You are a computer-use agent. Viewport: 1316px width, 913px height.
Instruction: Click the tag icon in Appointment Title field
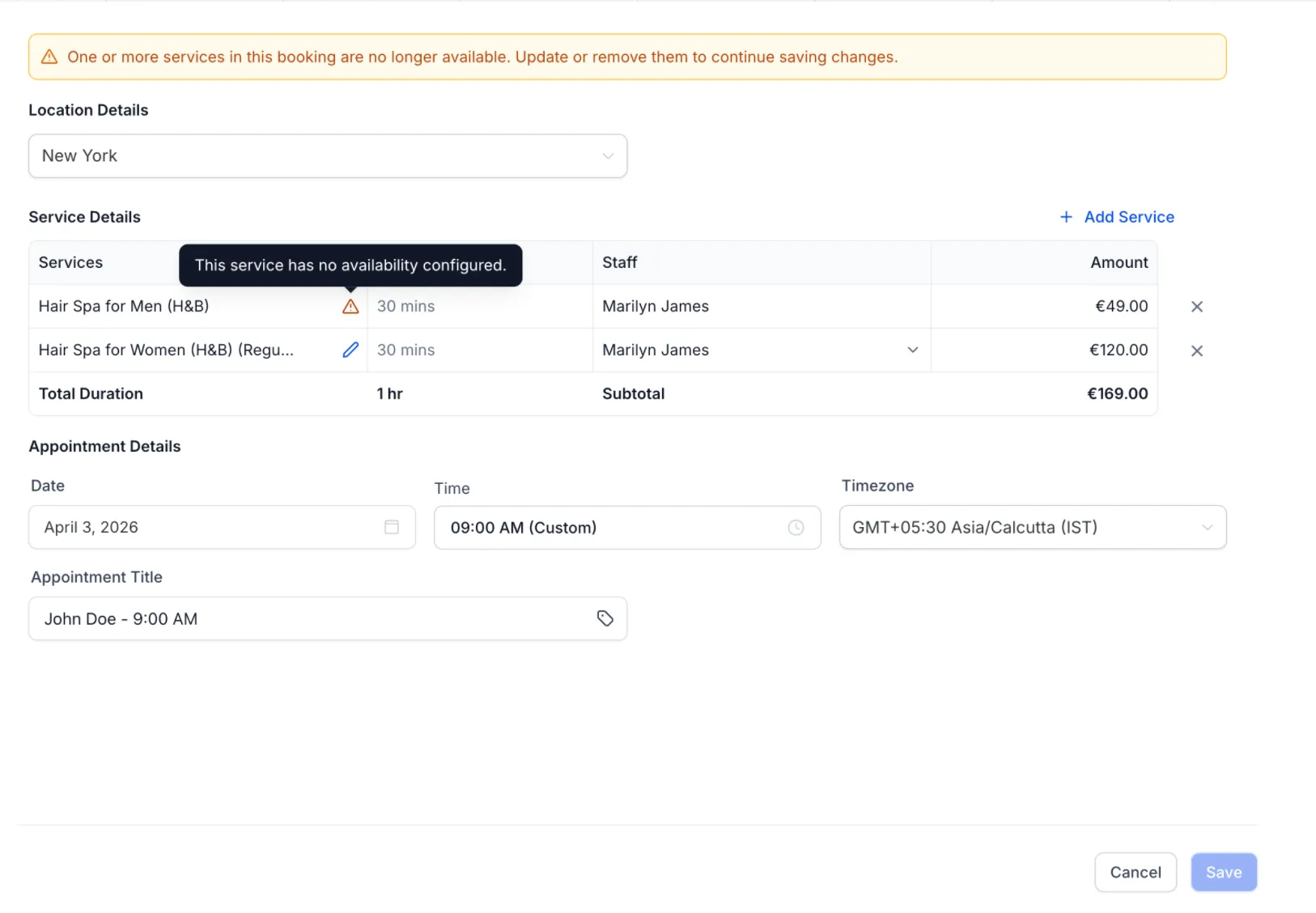(605, 618)
